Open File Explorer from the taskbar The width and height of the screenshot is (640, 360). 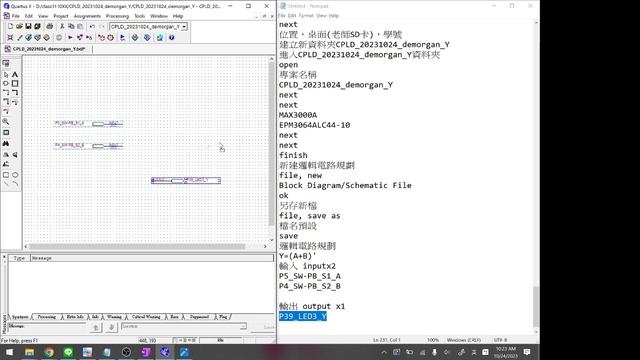(x=29, y=352)
